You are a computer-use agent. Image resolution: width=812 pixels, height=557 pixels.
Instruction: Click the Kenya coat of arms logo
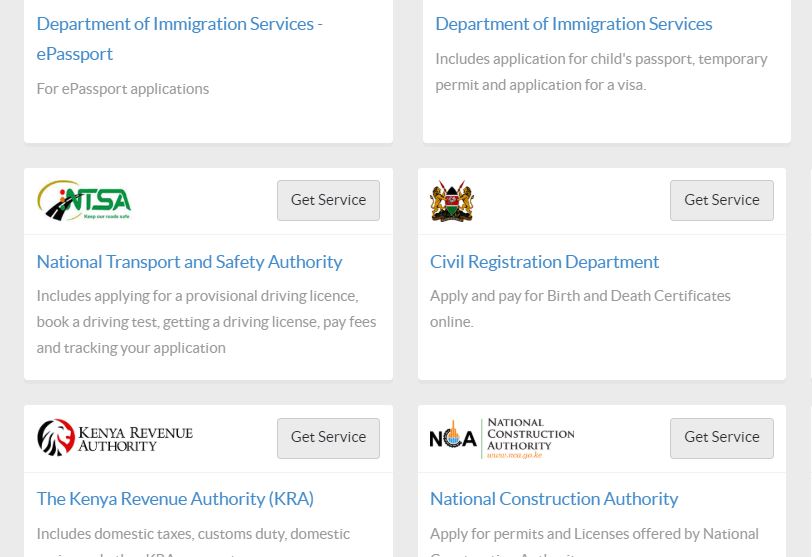[452, 201]
